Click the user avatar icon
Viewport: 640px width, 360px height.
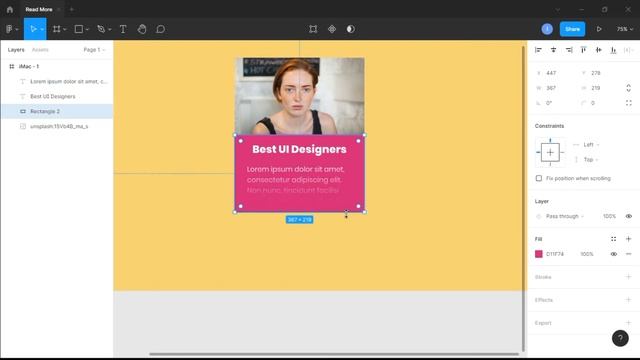(x=547, y=29)
